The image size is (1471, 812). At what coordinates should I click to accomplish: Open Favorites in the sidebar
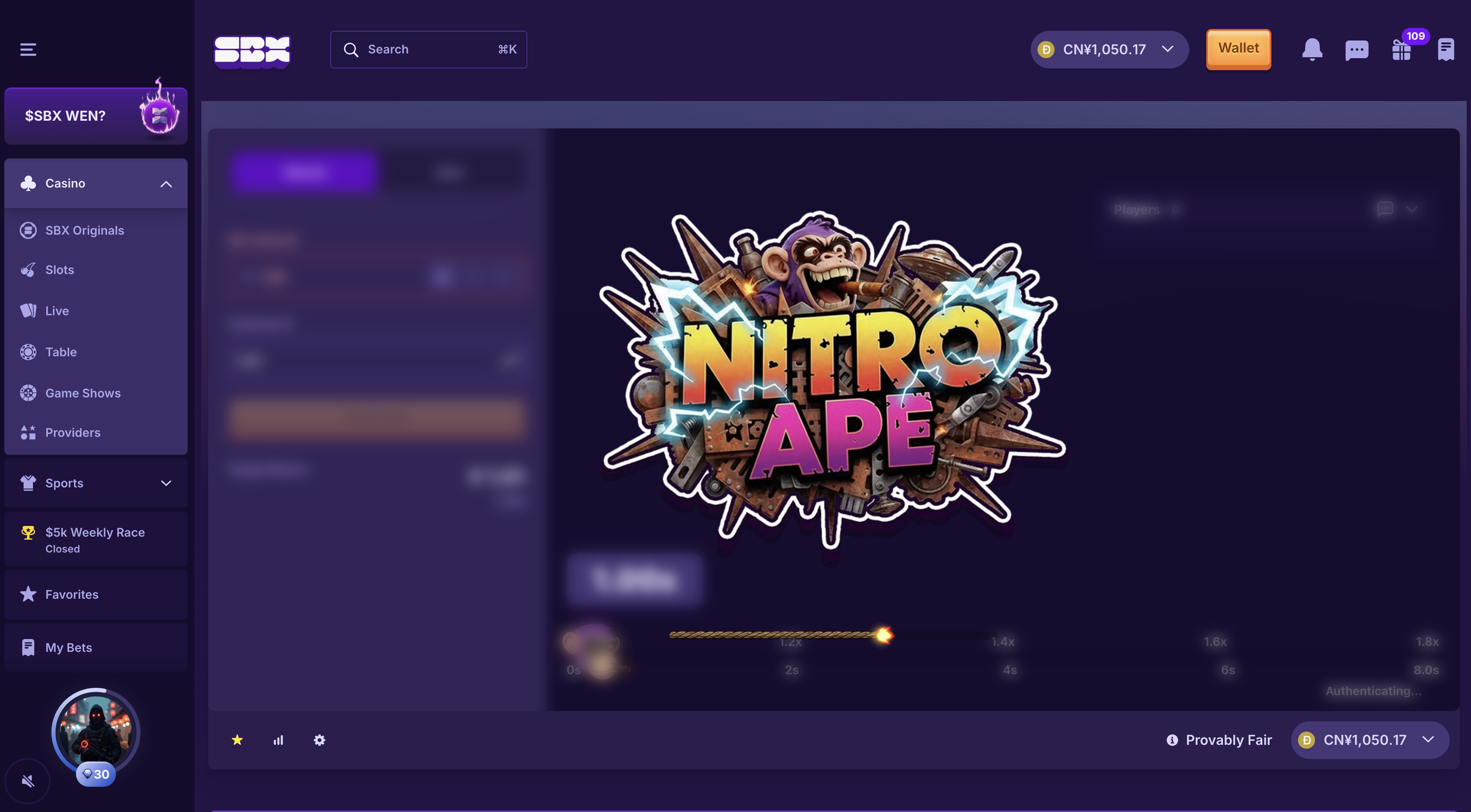96,594
